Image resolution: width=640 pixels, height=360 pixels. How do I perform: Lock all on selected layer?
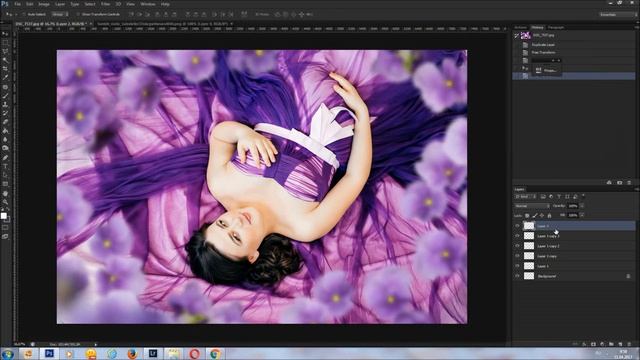tap(549, 215)
